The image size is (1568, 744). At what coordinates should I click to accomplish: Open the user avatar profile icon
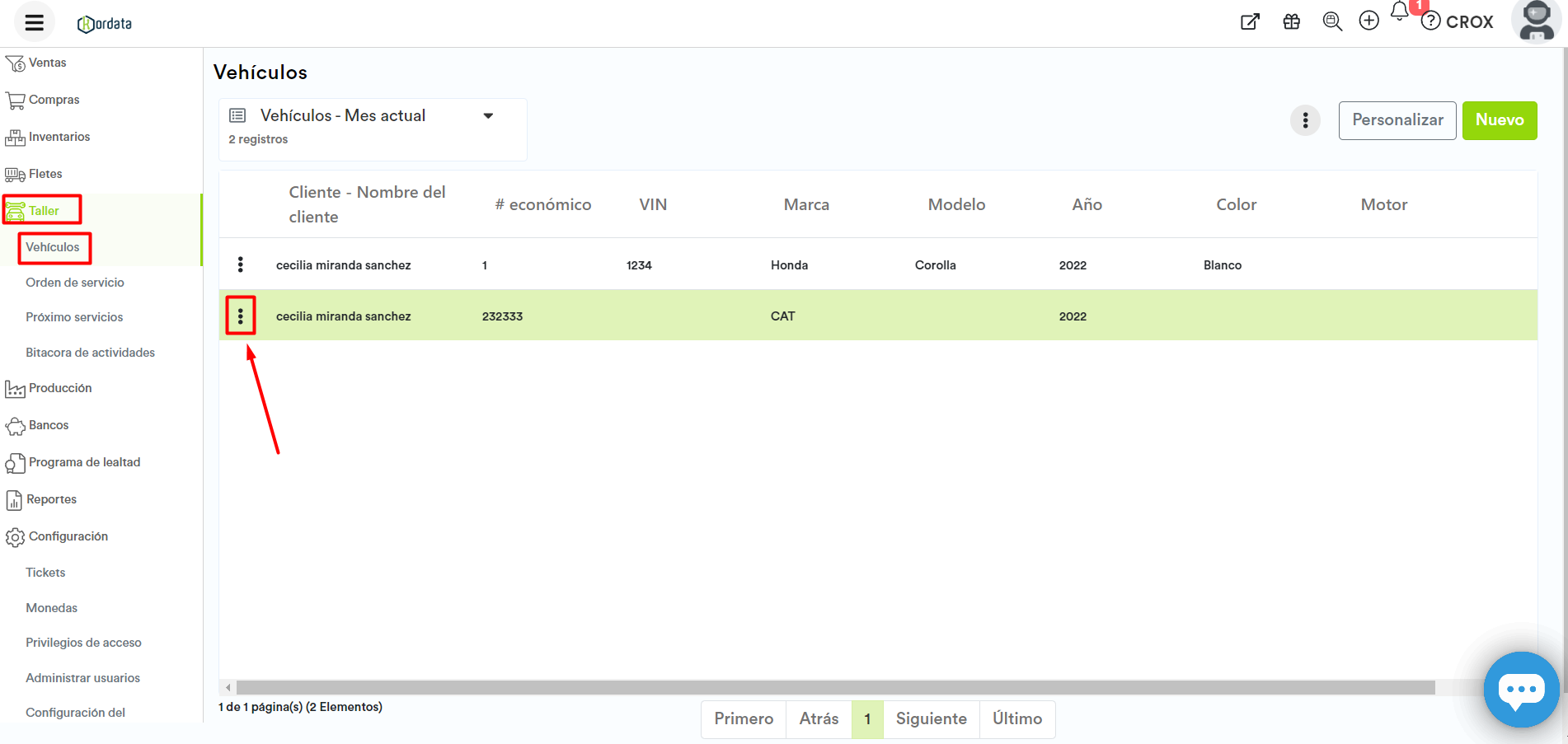[x=1537, y=21]
